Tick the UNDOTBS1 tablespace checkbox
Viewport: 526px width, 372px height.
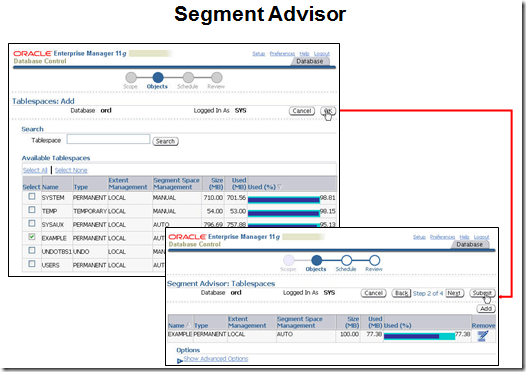pos(32,250)
